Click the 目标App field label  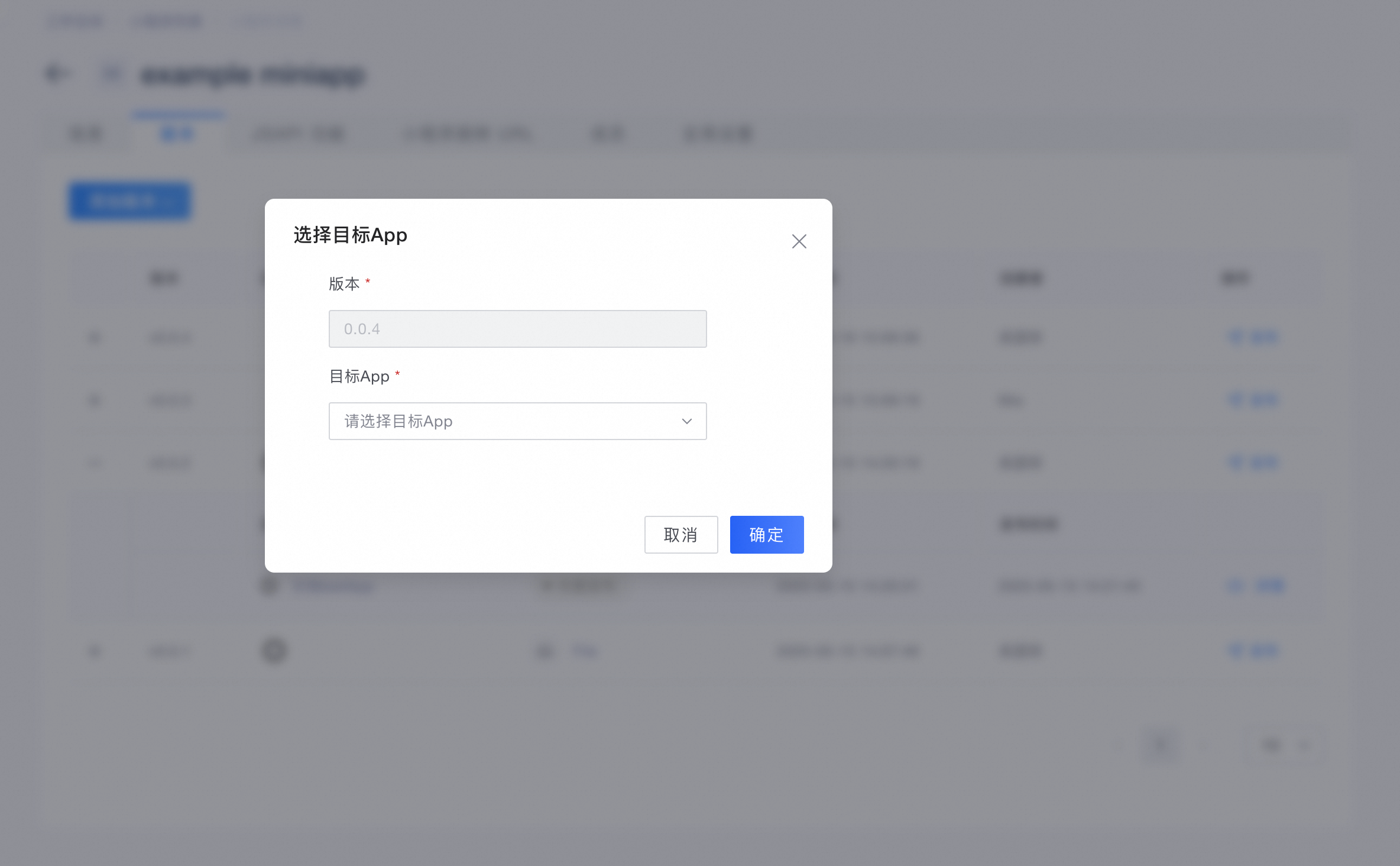click(x=359, y=376)
